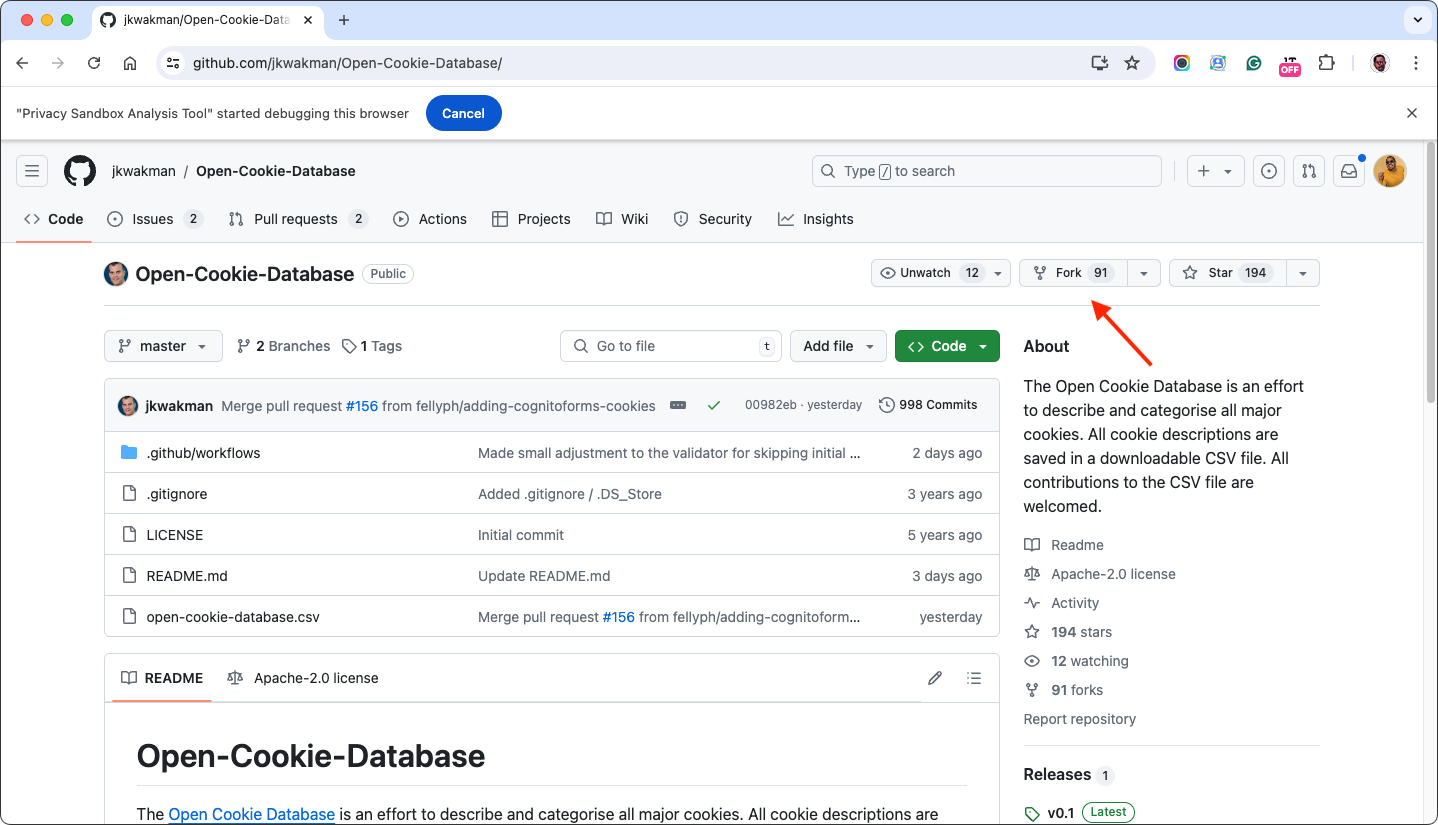
Task: View the 91 forks link in About
Action: [x=1064, y=690]
